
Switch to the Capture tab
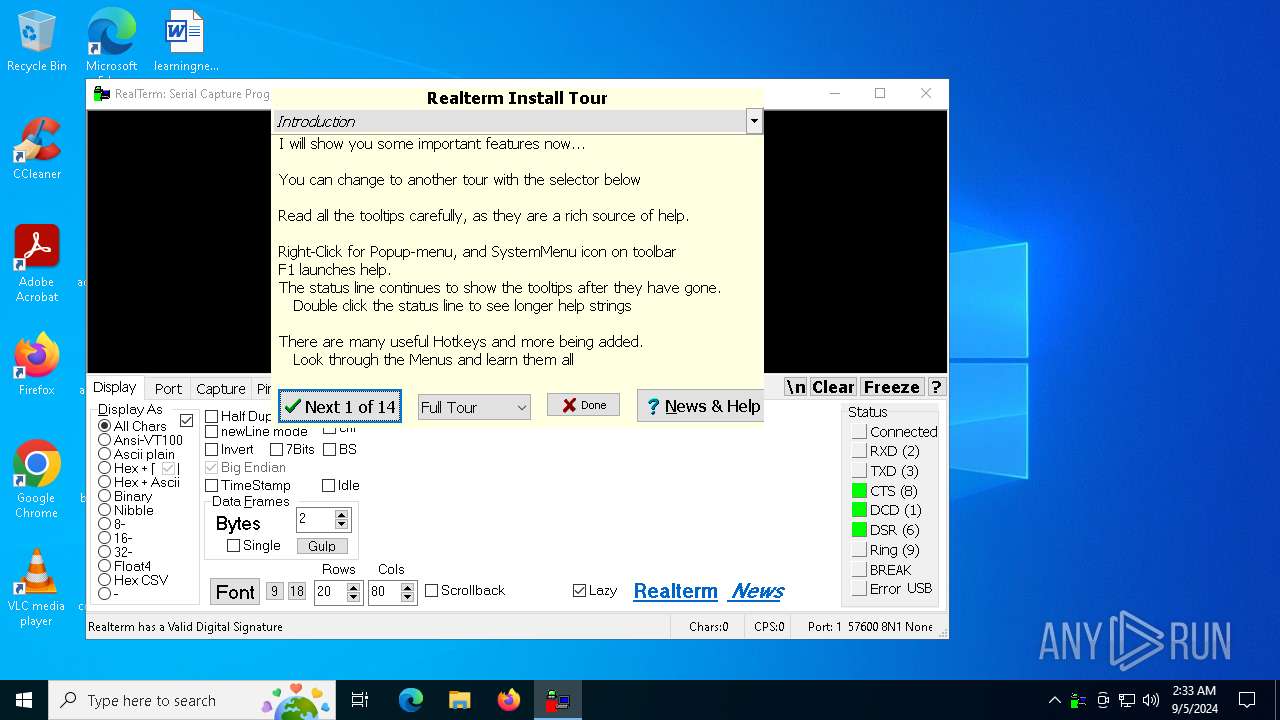pos(221,389)
